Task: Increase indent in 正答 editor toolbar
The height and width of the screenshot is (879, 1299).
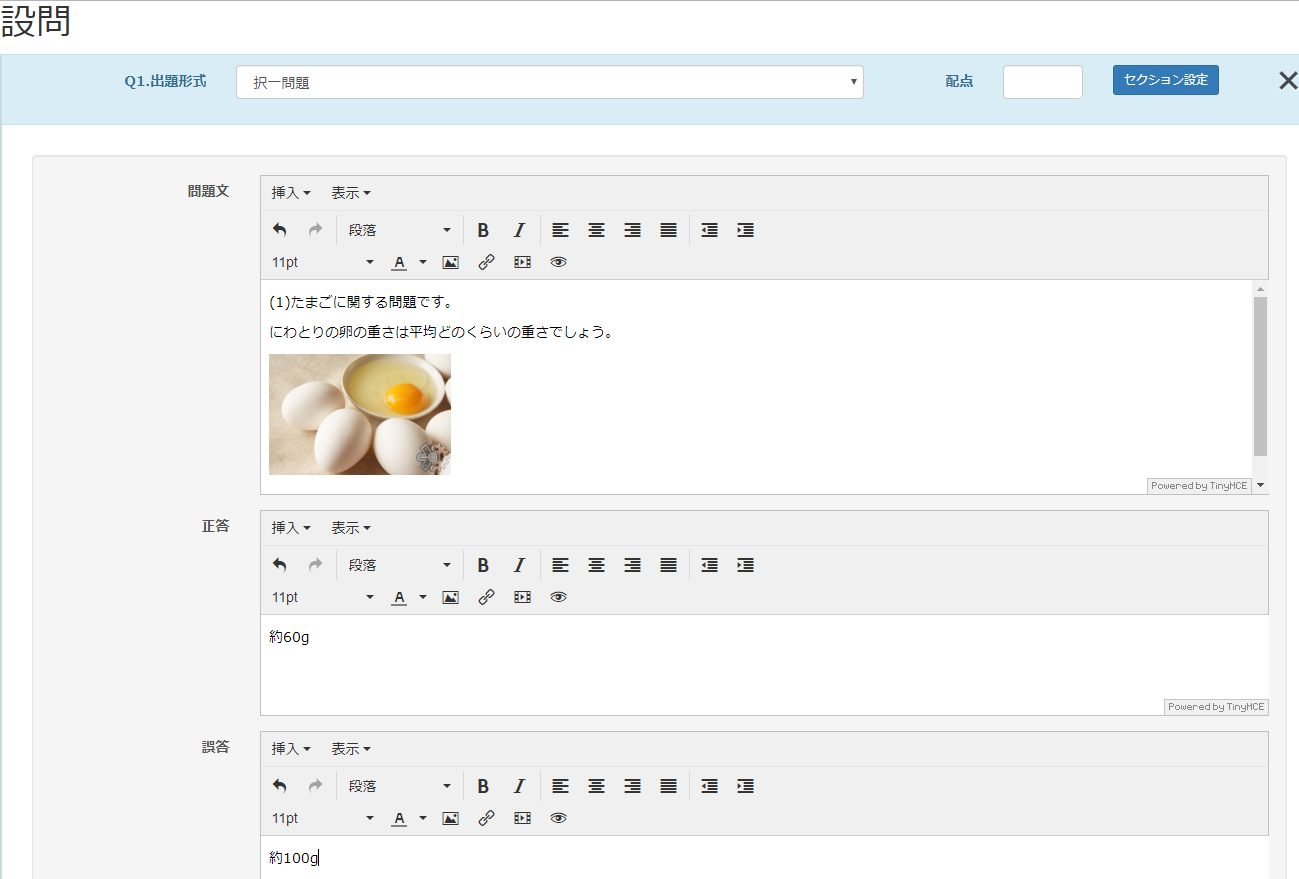Action: coord(745,565)
